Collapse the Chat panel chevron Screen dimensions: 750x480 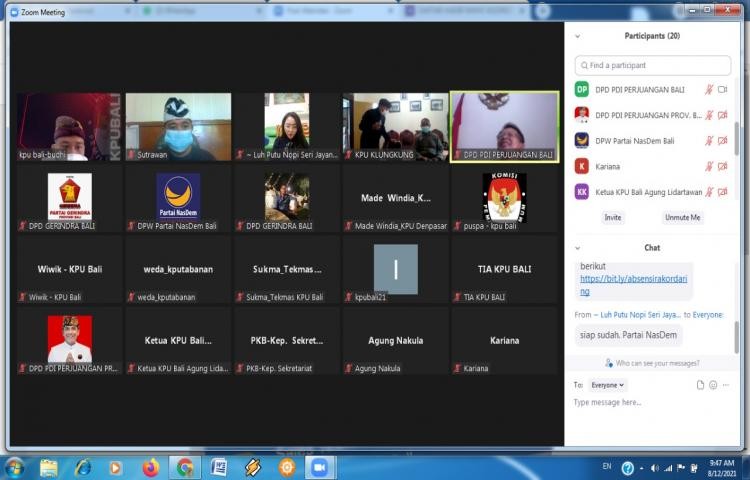coord(578,247)
